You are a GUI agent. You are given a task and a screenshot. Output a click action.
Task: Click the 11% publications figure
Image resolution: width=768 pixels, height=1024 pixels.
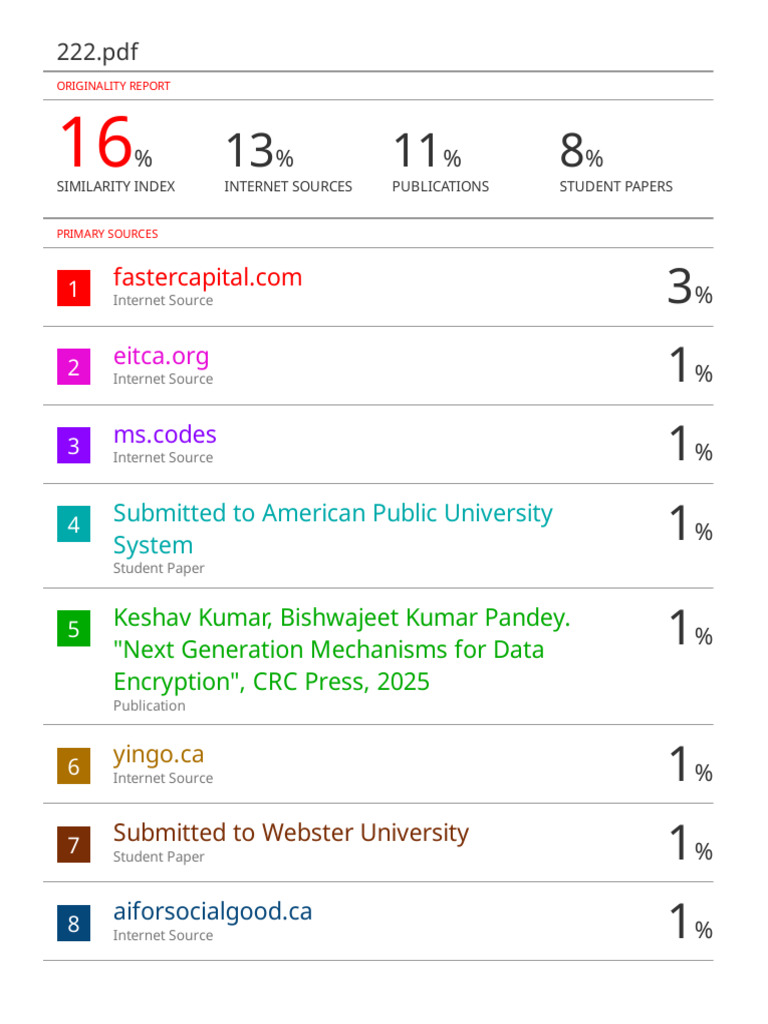pyautogui.click(x=426, y=151)
